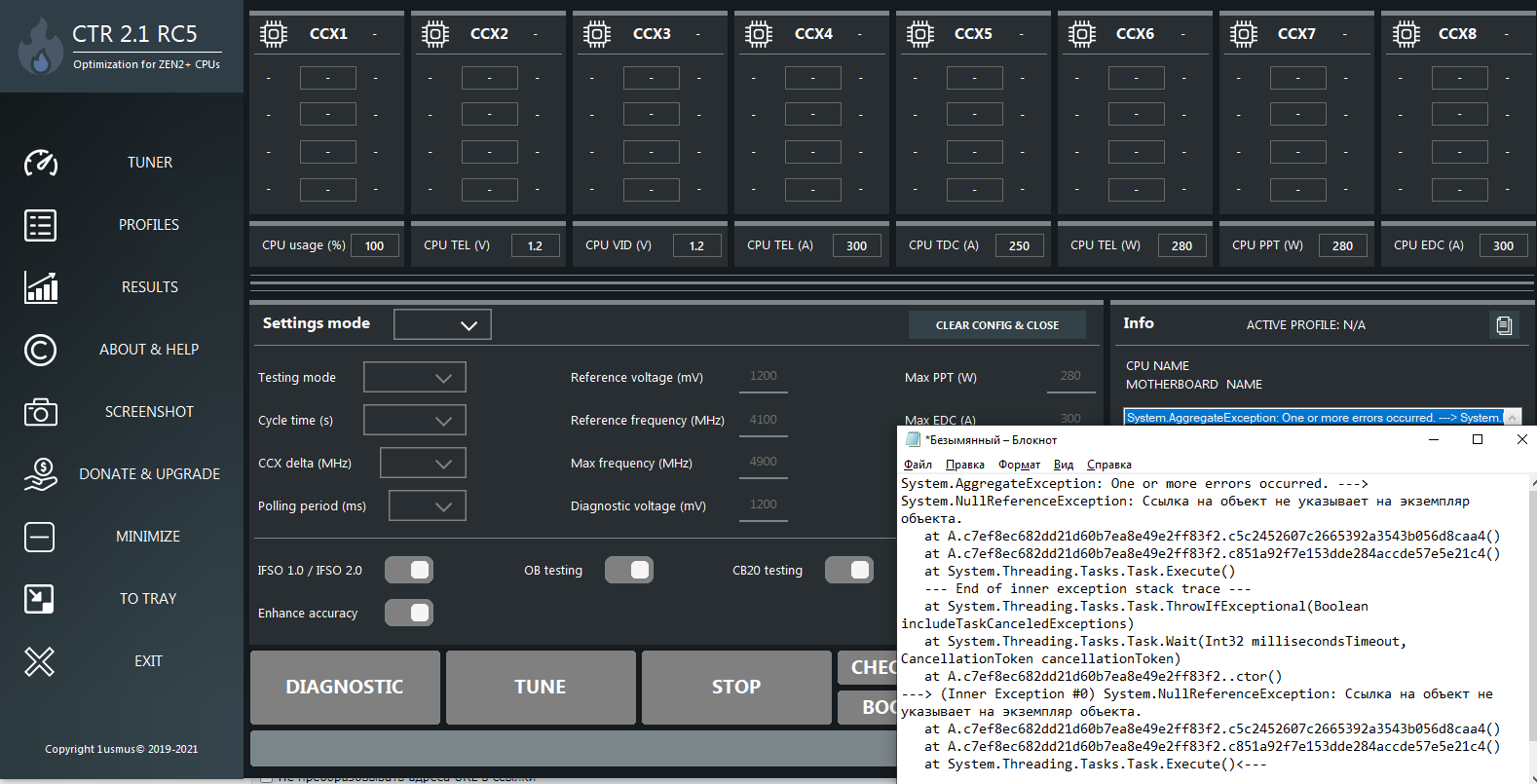Maximize the Notepad window
This screenshot has width=1537, height=784.
(x=1478, y=439)
